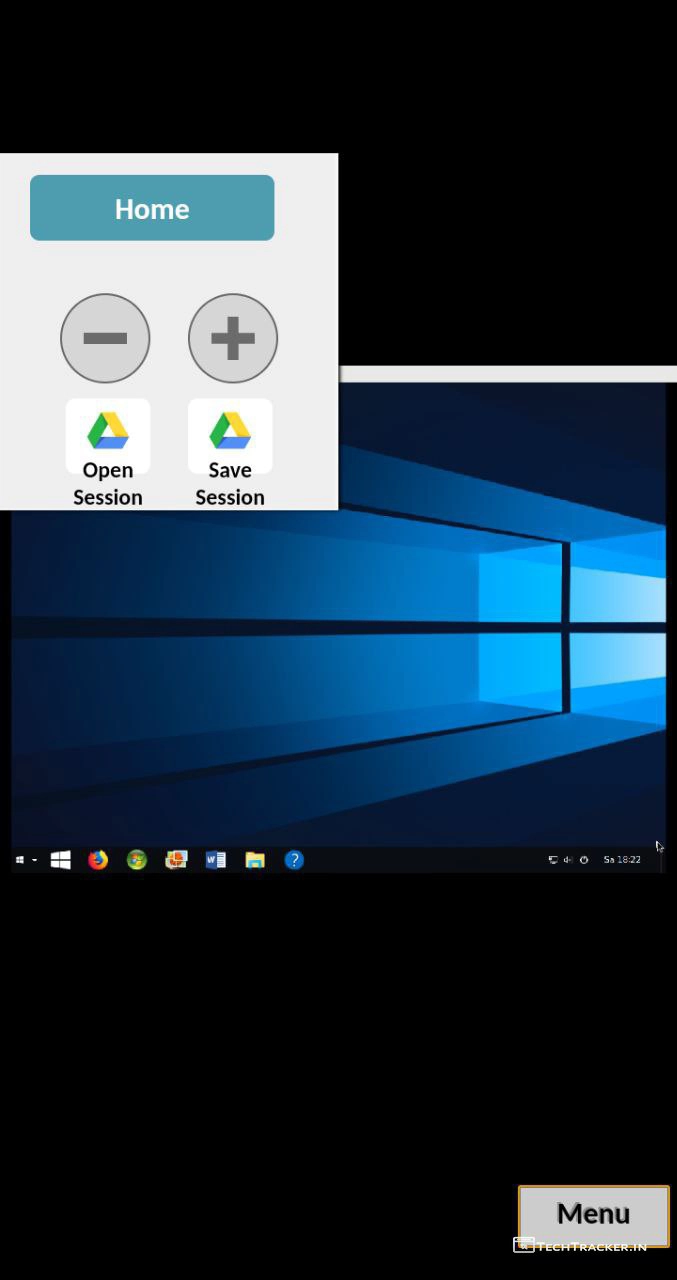Click the clock showing Sa 18:22
This screenshot has width=677, height=1280.
coord(622,860)
